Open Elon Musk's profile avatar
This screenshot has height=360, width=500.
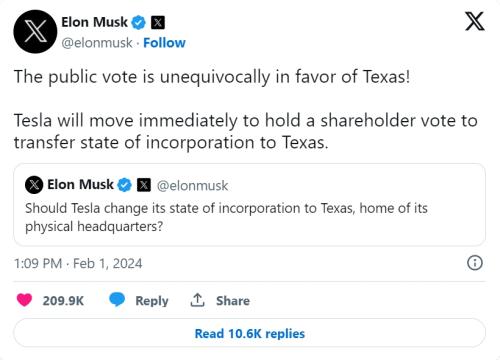coord(35,32)
